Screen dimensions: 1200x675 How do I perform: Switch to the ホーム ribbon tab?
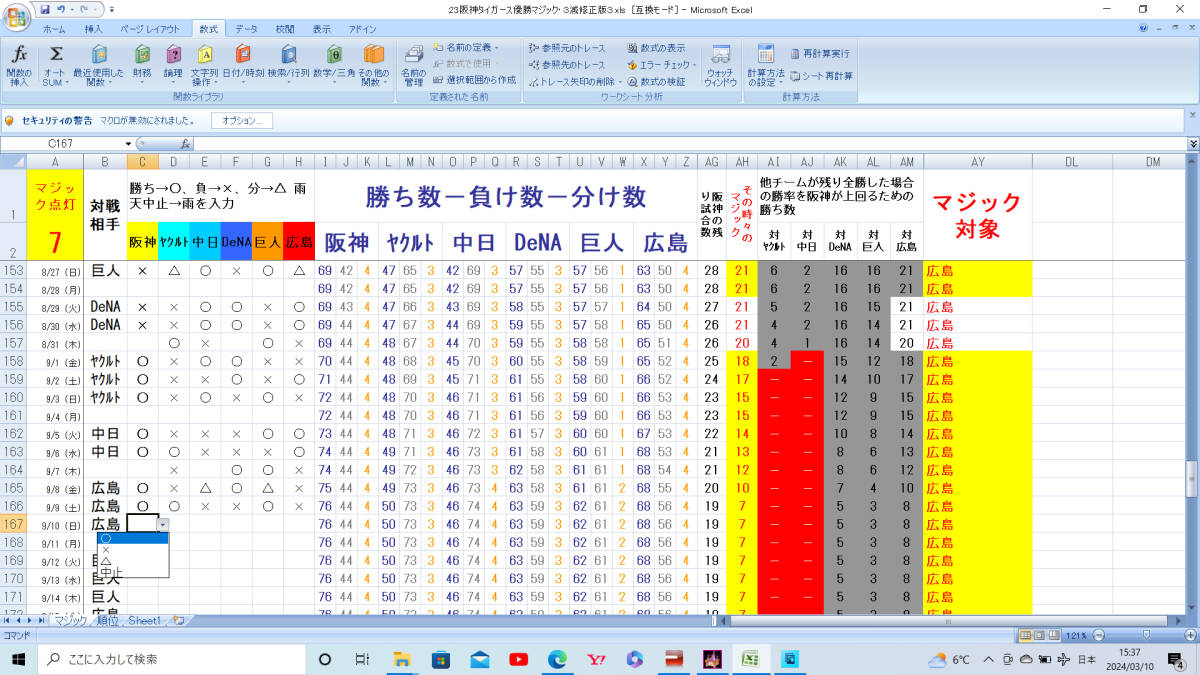55,29
